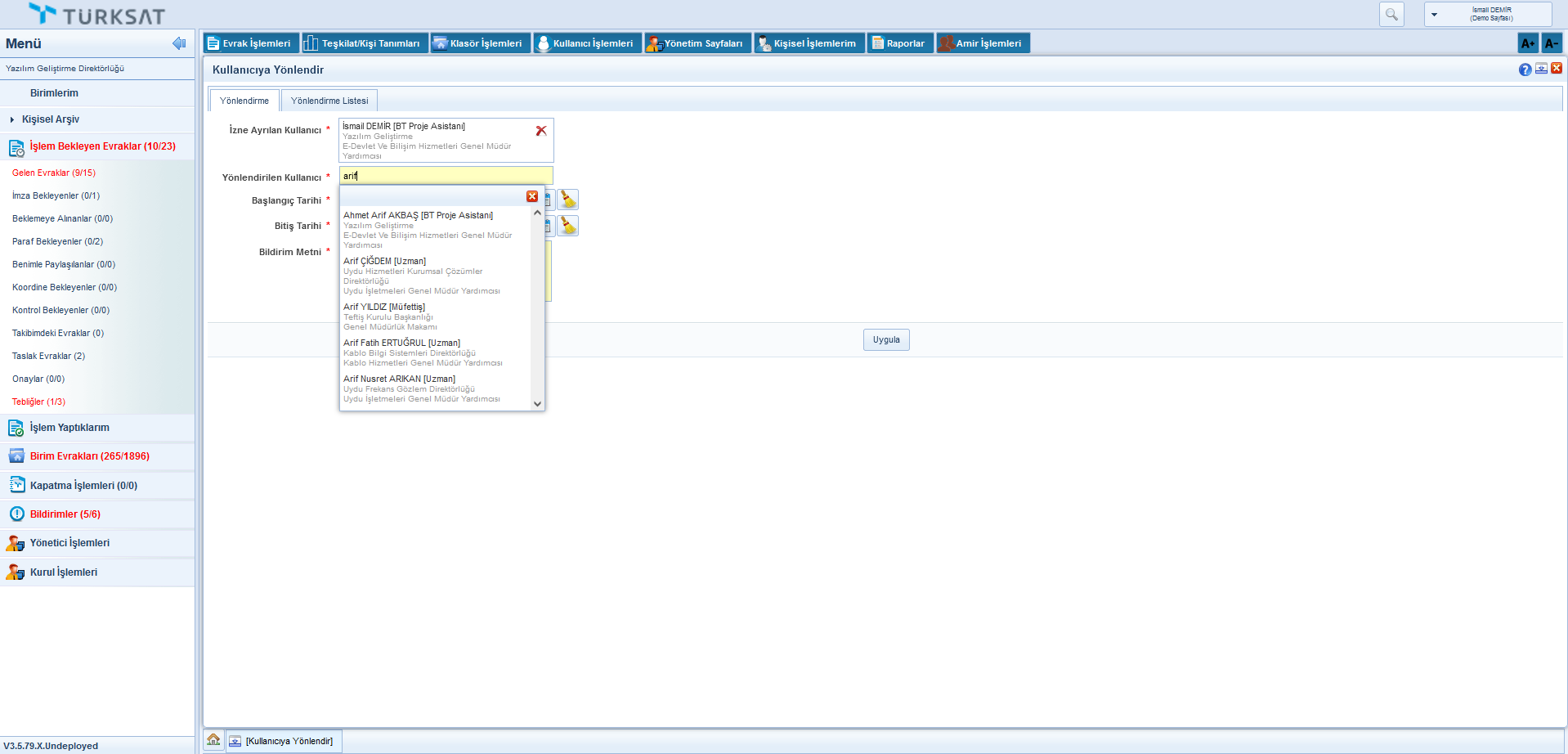Open the Gelen Evraklar (9/15) link
This screenshot has height=754, width=1568.
point(54,173)
